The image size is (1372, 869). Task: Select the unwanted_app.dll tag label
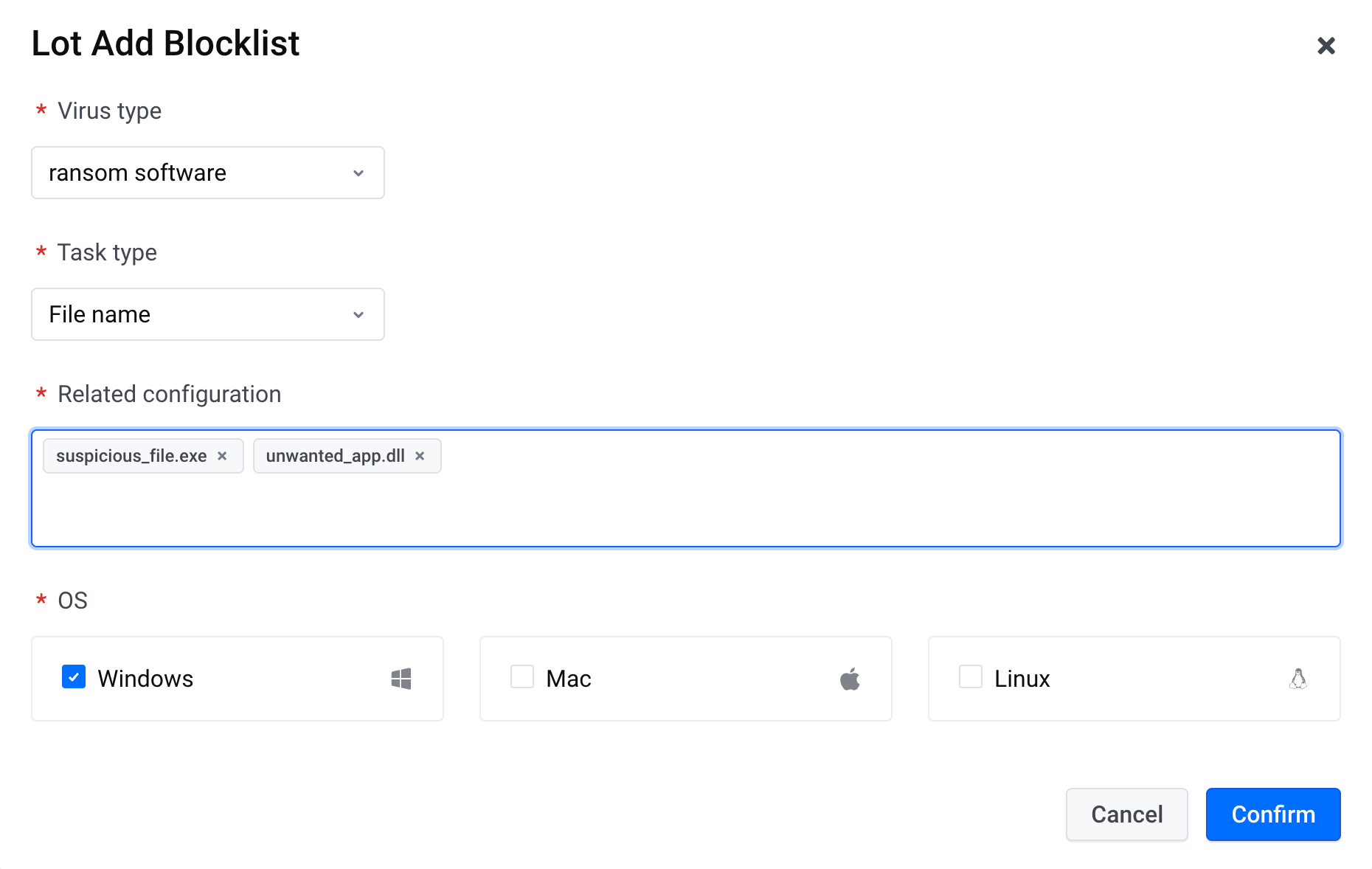[x=336, y=456]
